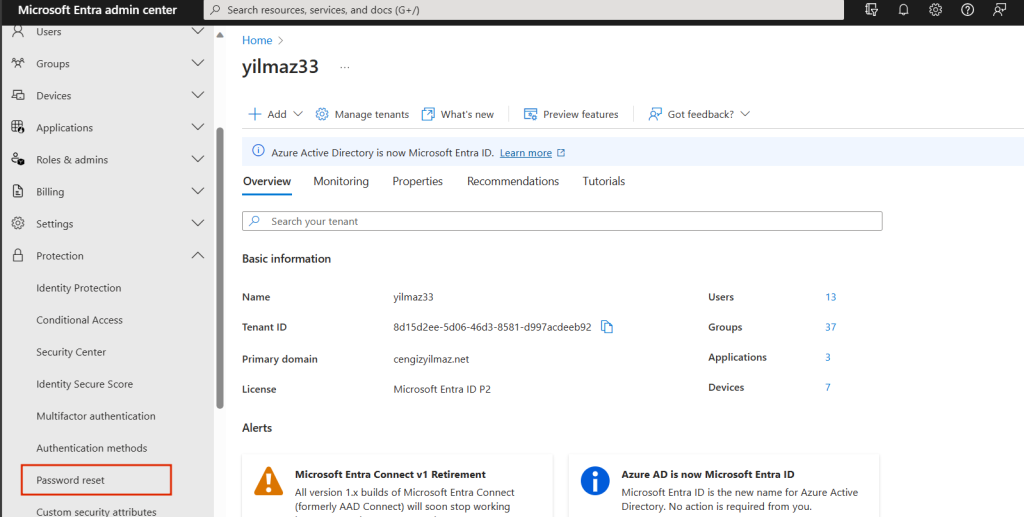Click the Preview features icon
Image resolution: width=1024 pixels, height=517 pixels.
pos(531,114)
